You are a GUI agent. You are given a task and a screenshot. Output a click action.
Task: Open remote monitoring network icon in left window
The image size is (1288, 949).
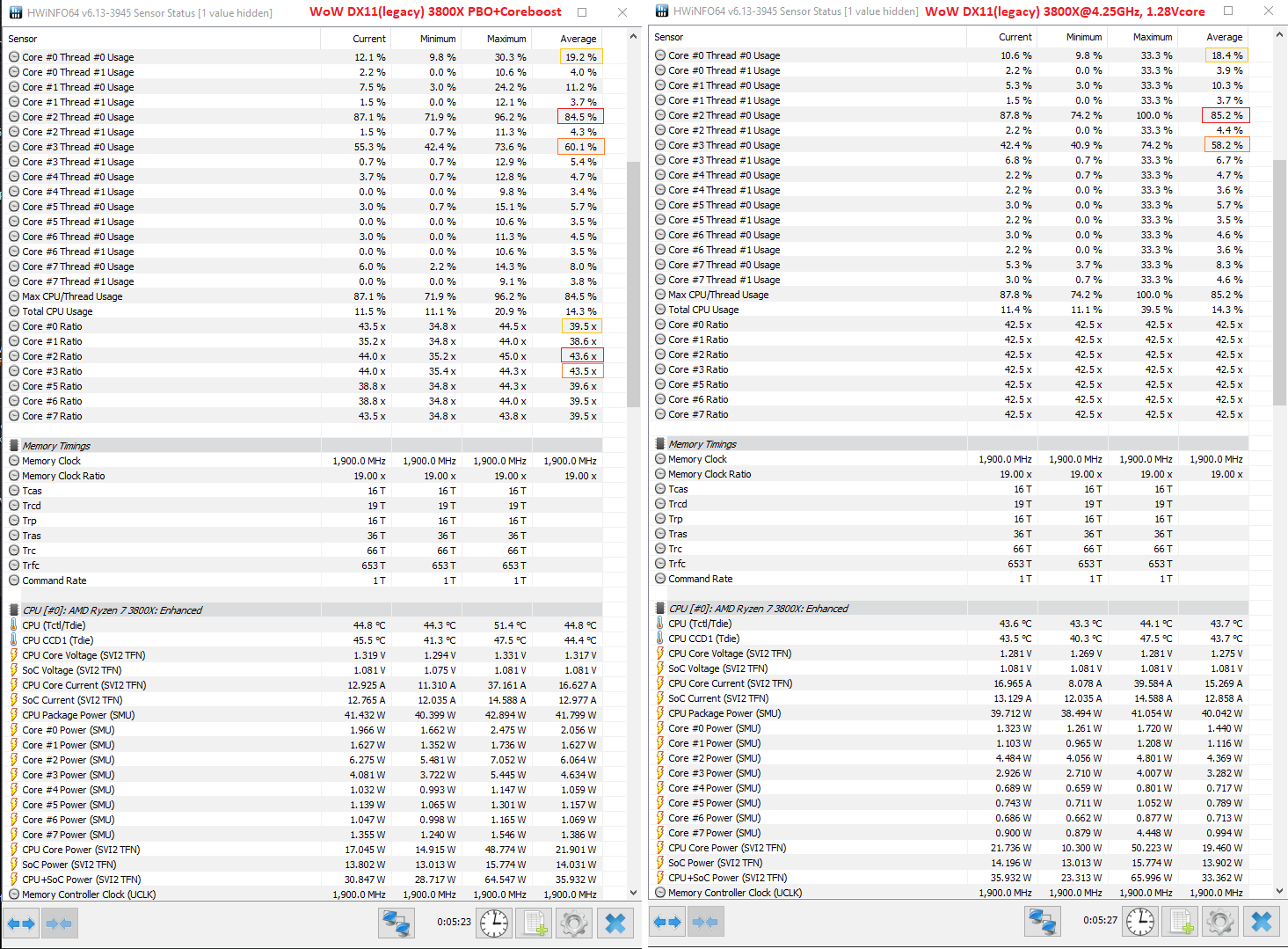click(397, 923)
